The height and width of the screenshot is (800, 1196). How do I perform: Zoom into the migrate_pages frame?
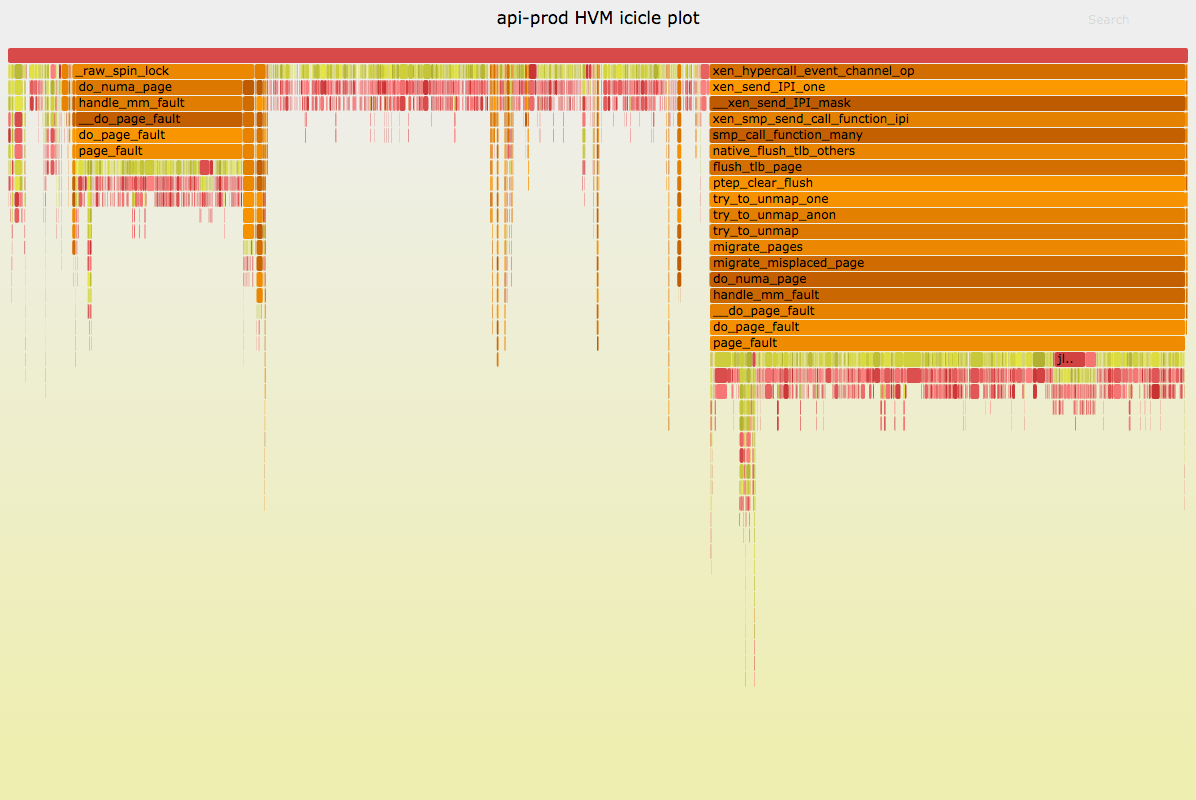point(947,247)
